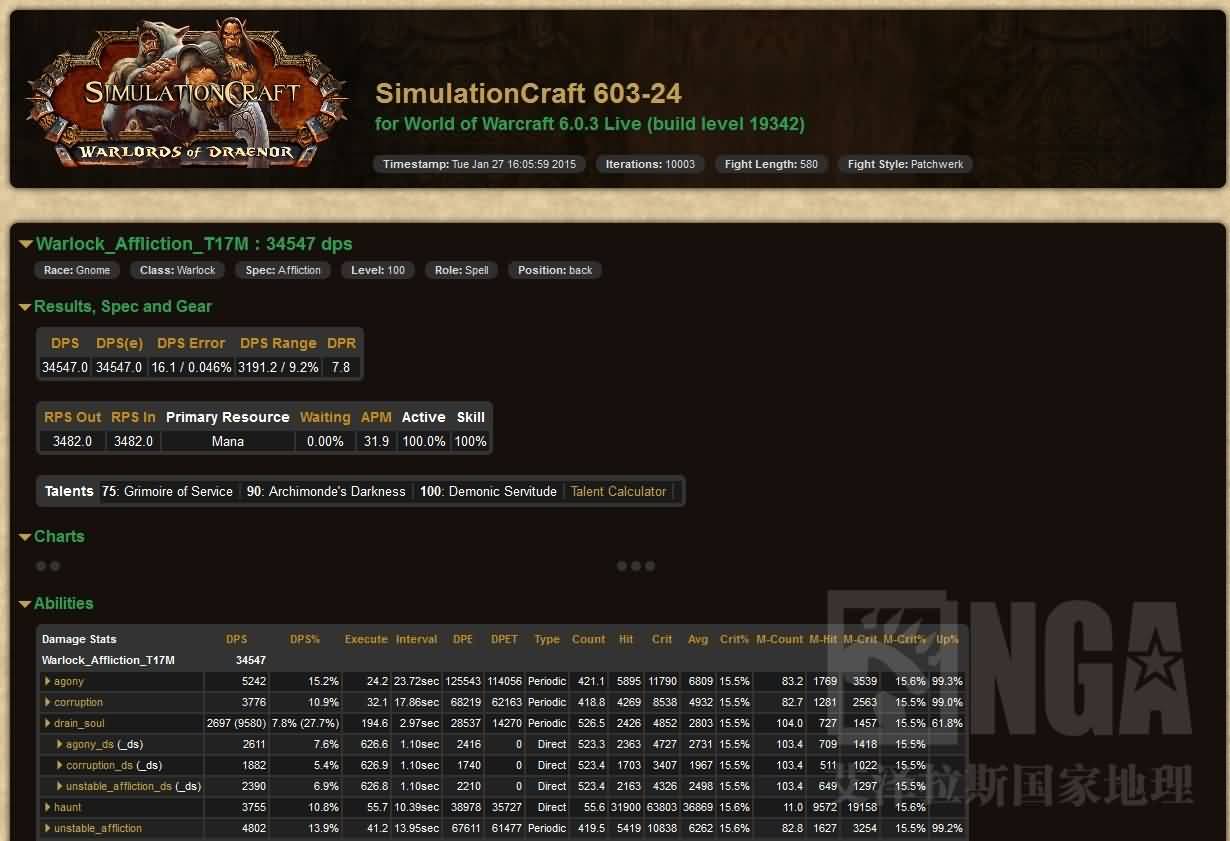Click the 34547.0 DPS value cell

65,367
